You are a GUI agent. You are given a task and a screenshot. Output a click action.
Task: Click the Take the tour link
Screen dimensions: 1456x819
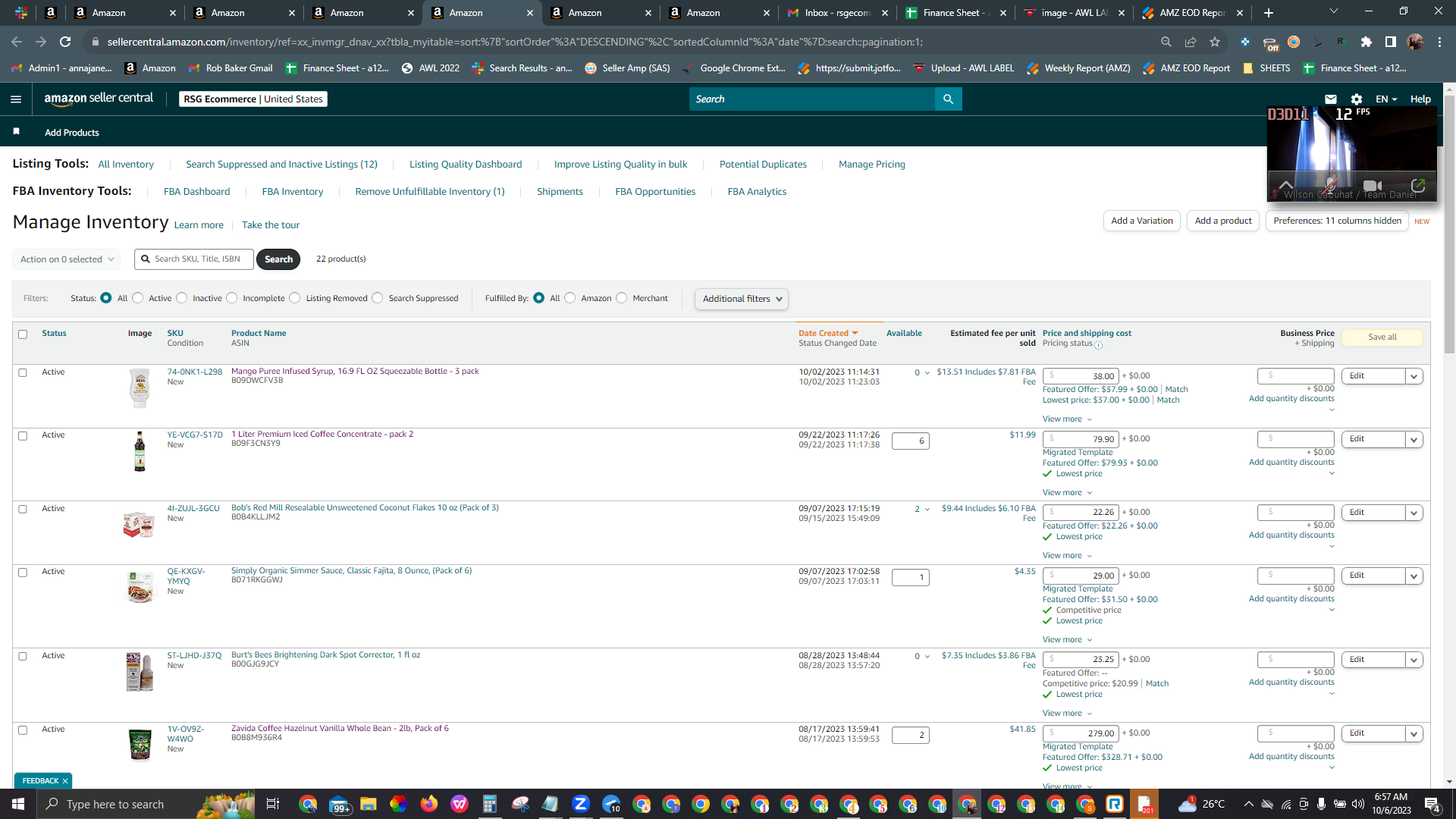click(x=271, y=225)
